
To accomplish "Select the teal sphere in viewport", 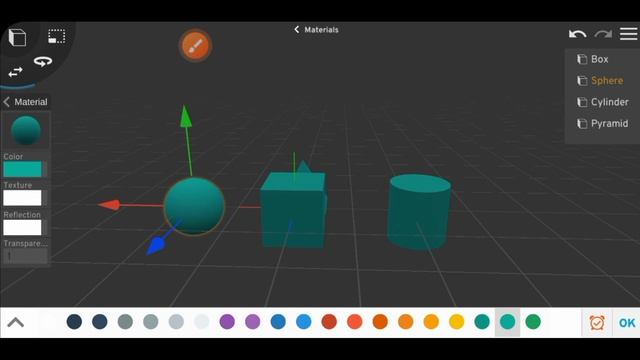I will click(194, 206).
